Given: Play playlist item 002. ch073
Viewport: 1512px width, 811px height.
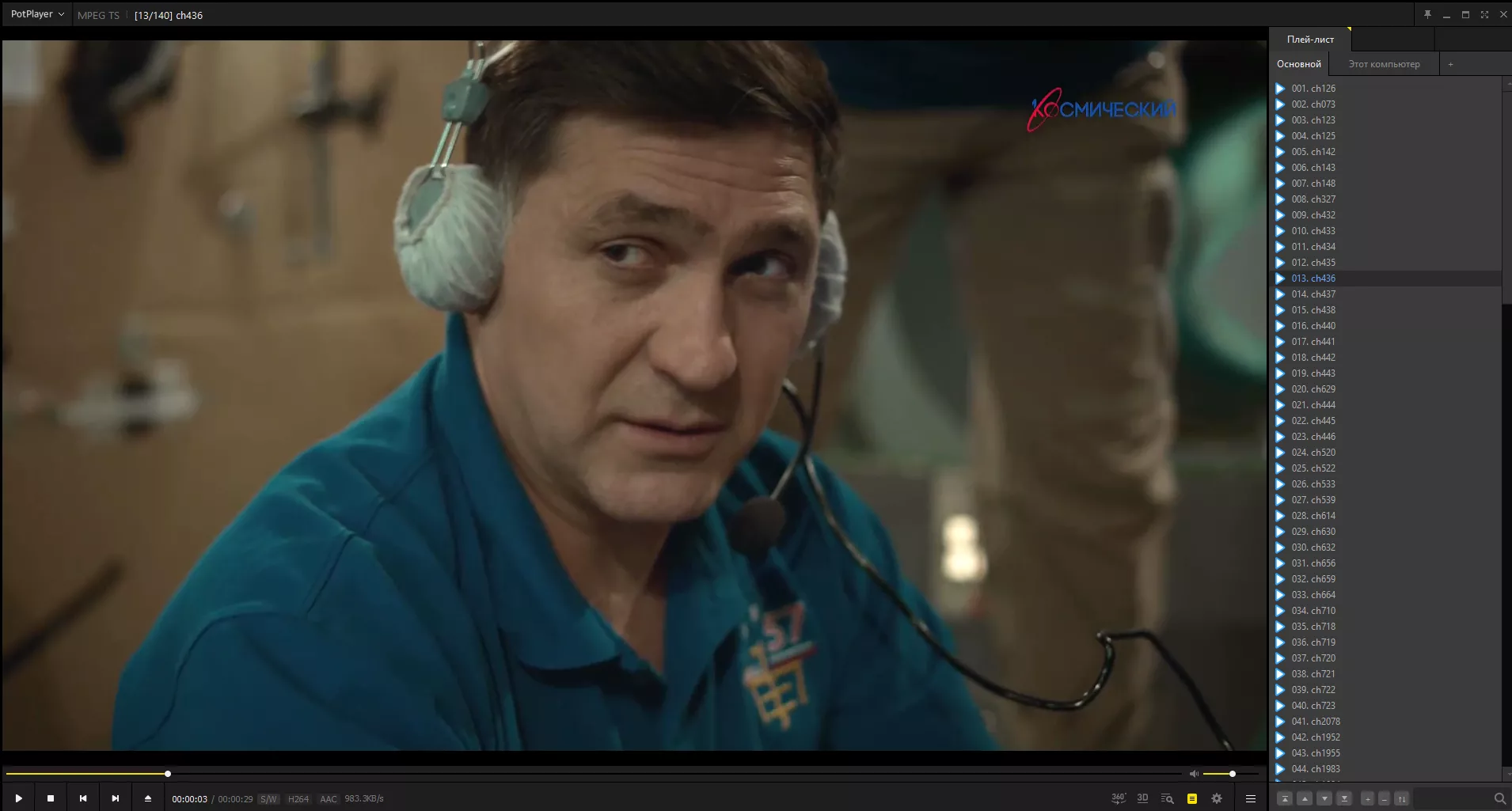Looking at the screenshot, I should (1385, 104).
